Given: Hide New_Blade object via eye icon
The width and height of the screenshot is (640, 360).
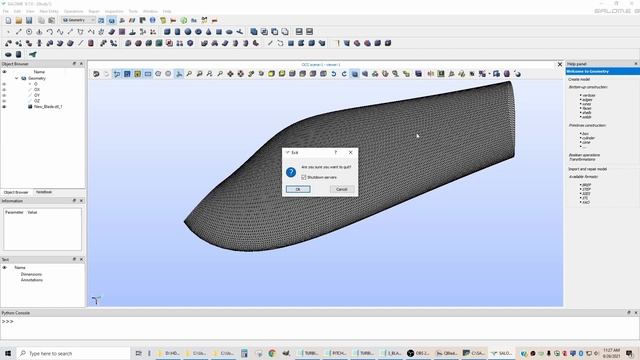Looking at the screenshot, I should click(4, 107).
